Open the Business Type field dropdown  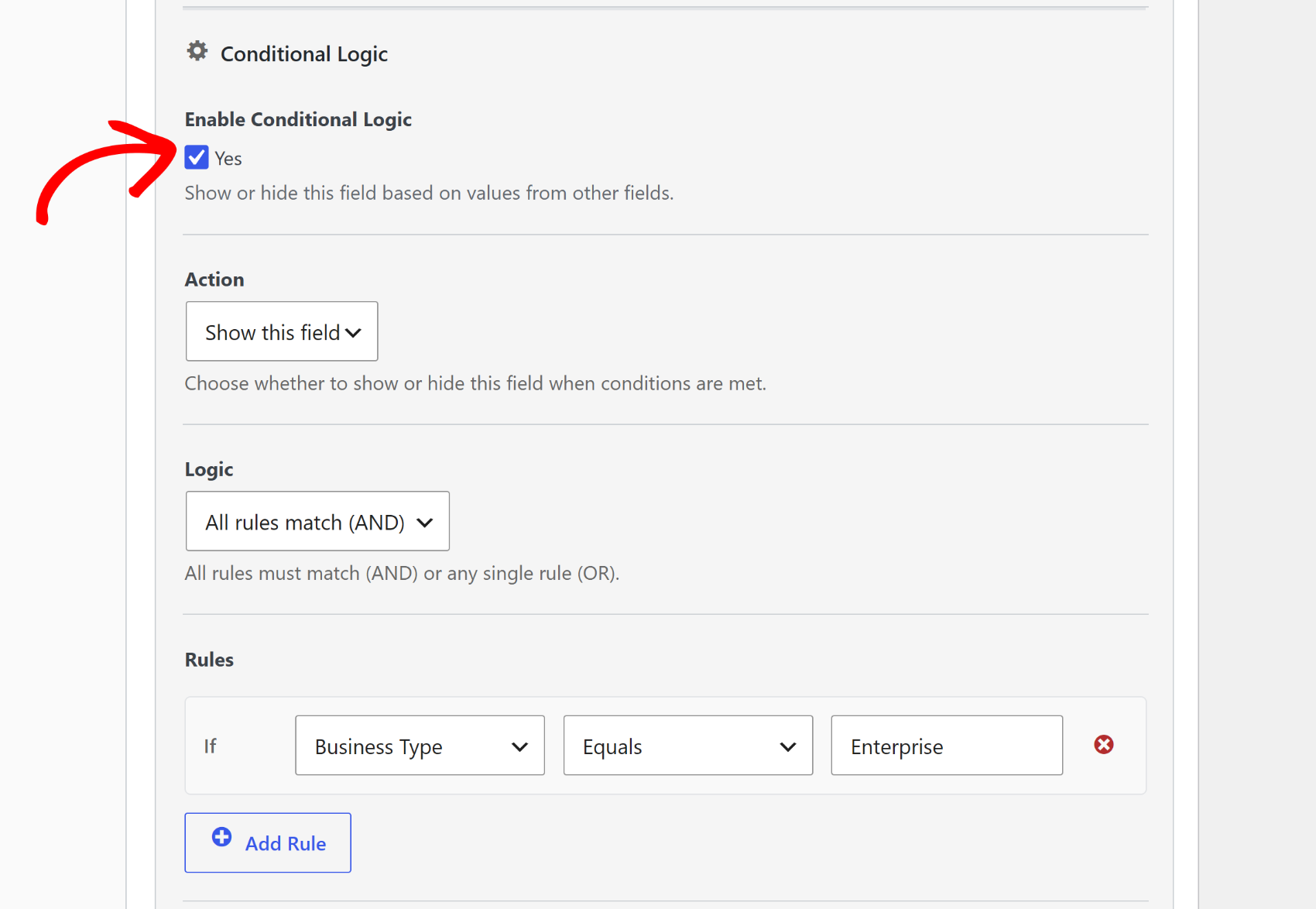pyautogui.click(x=420, y=746)
